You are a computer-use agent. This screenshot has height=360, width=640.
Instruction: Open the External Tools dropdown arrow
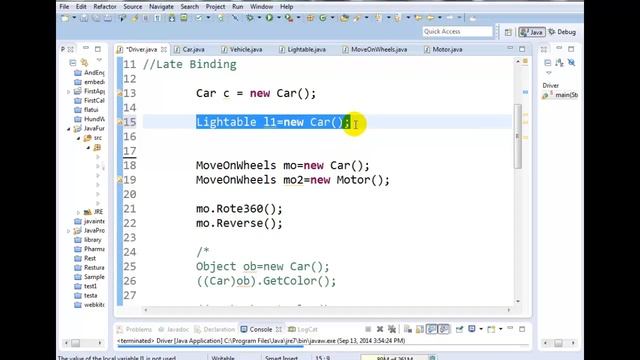pyautogui.click(x=298, y=18)
